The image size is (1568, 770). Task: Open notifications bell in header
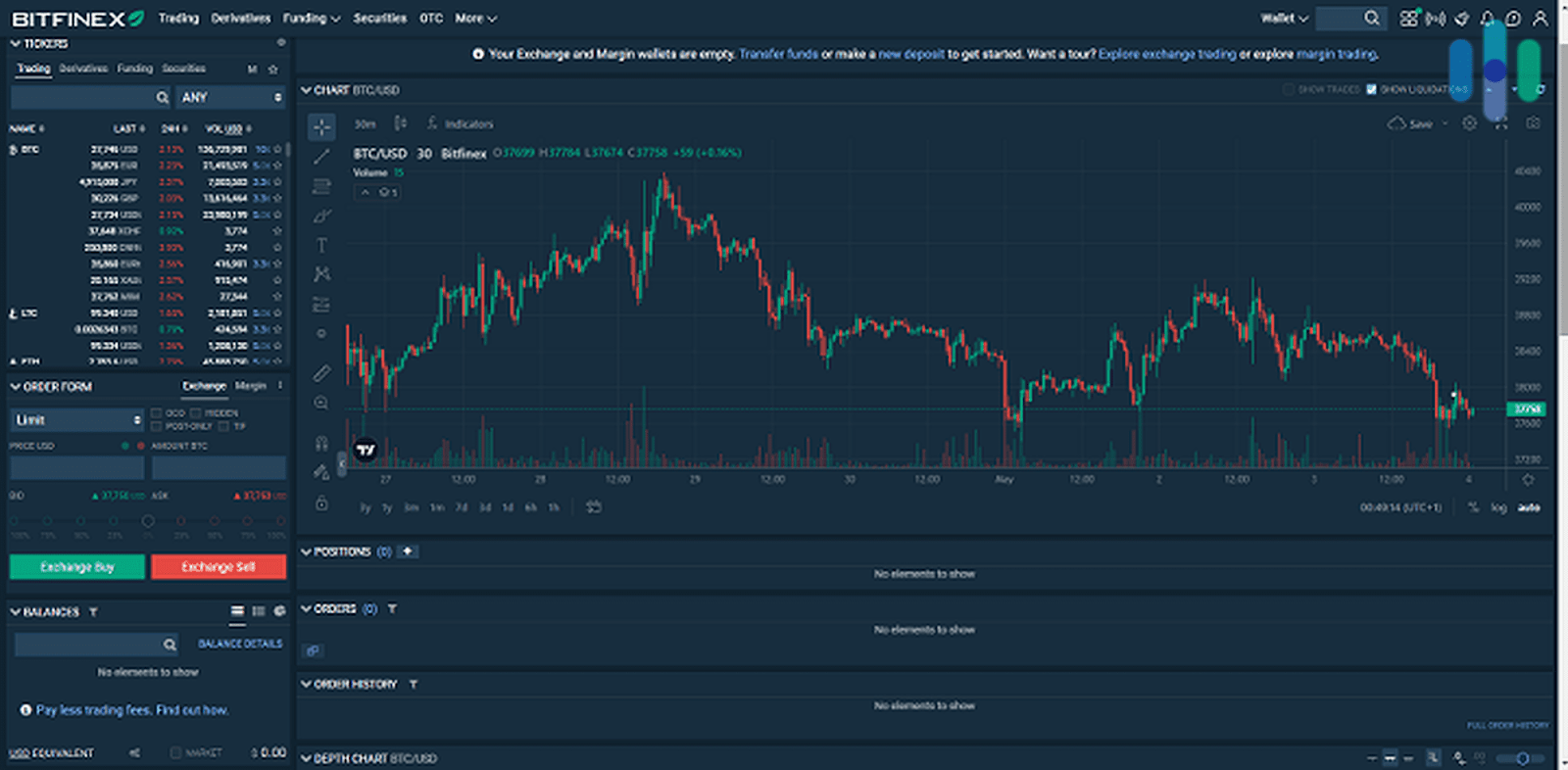click(x=1488, y=18)
